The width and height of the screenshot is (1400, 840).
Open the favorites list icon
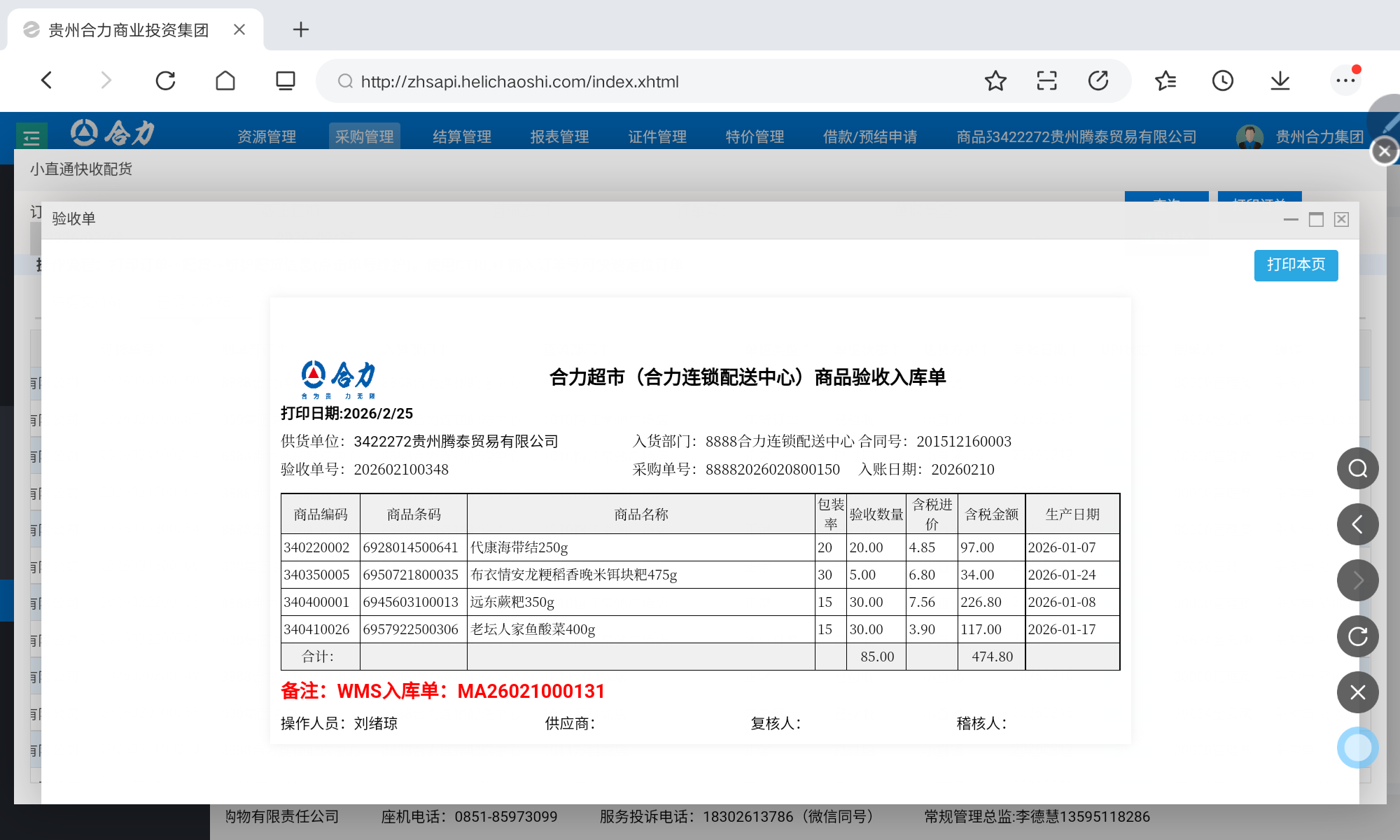[1165, 81]
